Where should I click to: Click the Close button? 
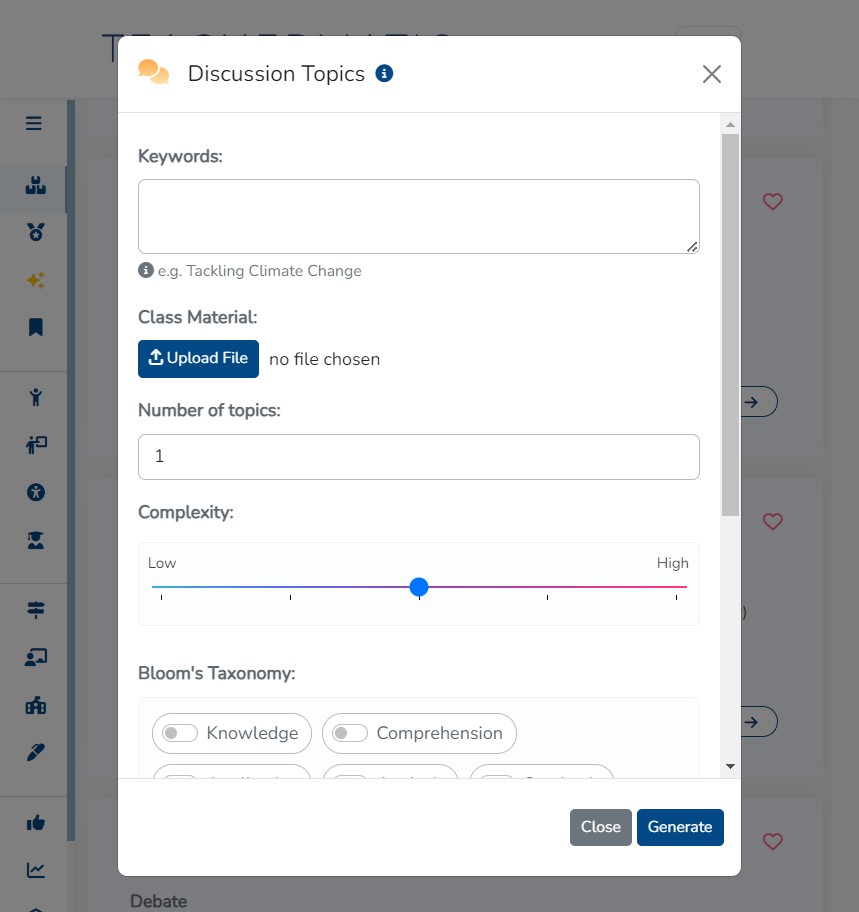[600, 827]
